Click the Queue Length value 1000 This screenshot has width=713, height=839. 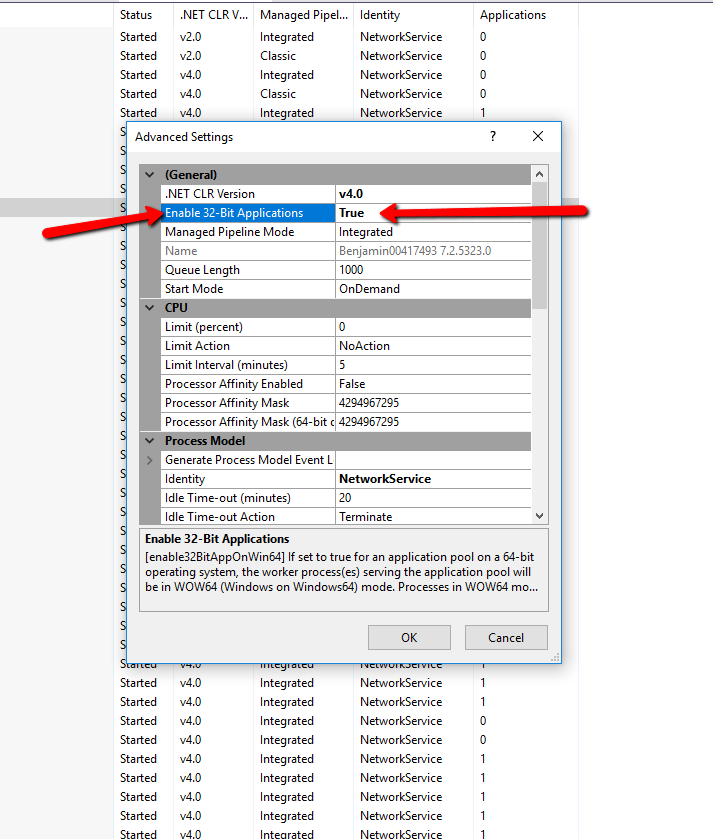click(x=433, y=270)
